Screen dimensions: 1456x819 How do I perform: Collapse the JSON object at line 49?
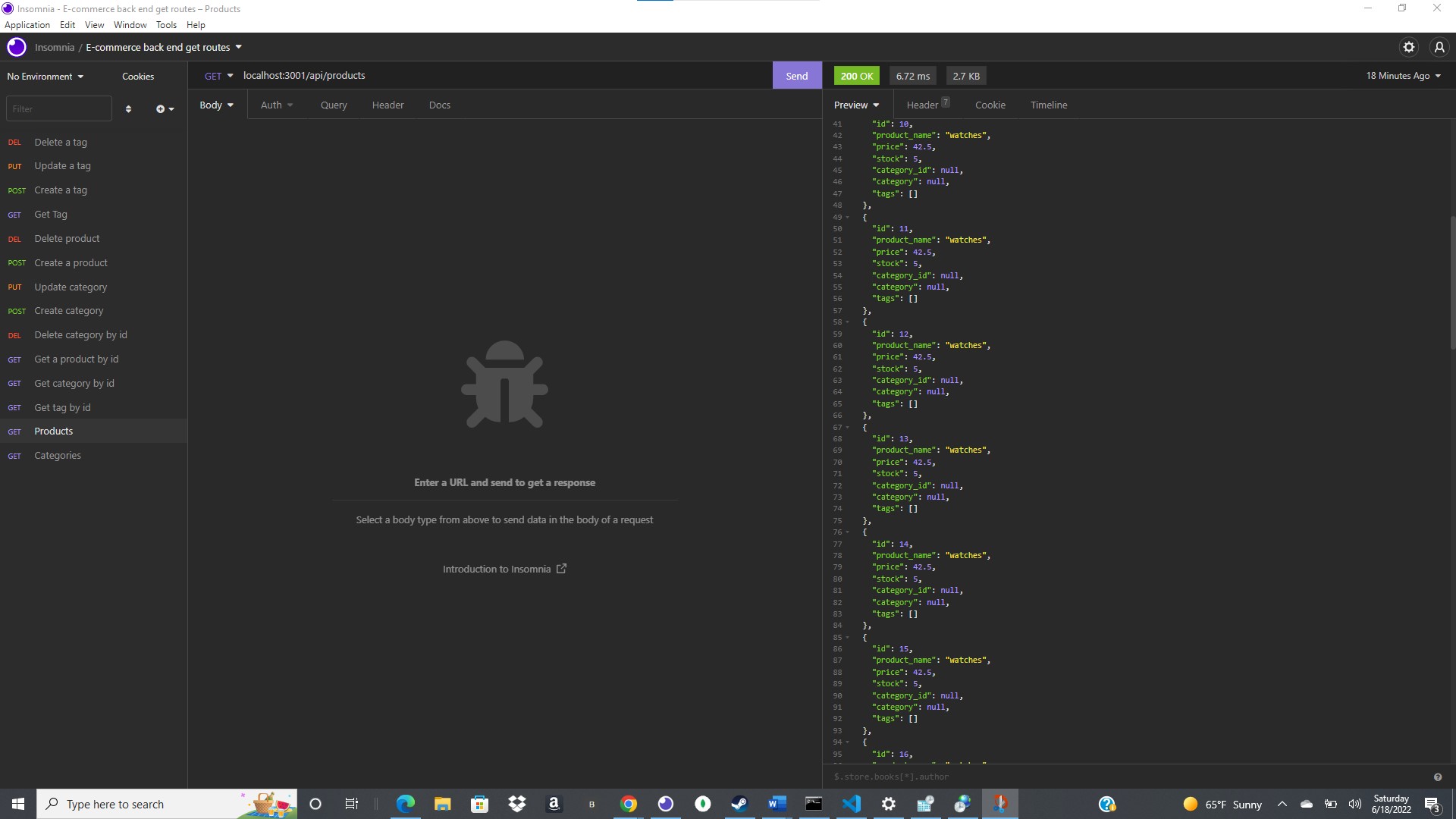[x=847, y=217]
